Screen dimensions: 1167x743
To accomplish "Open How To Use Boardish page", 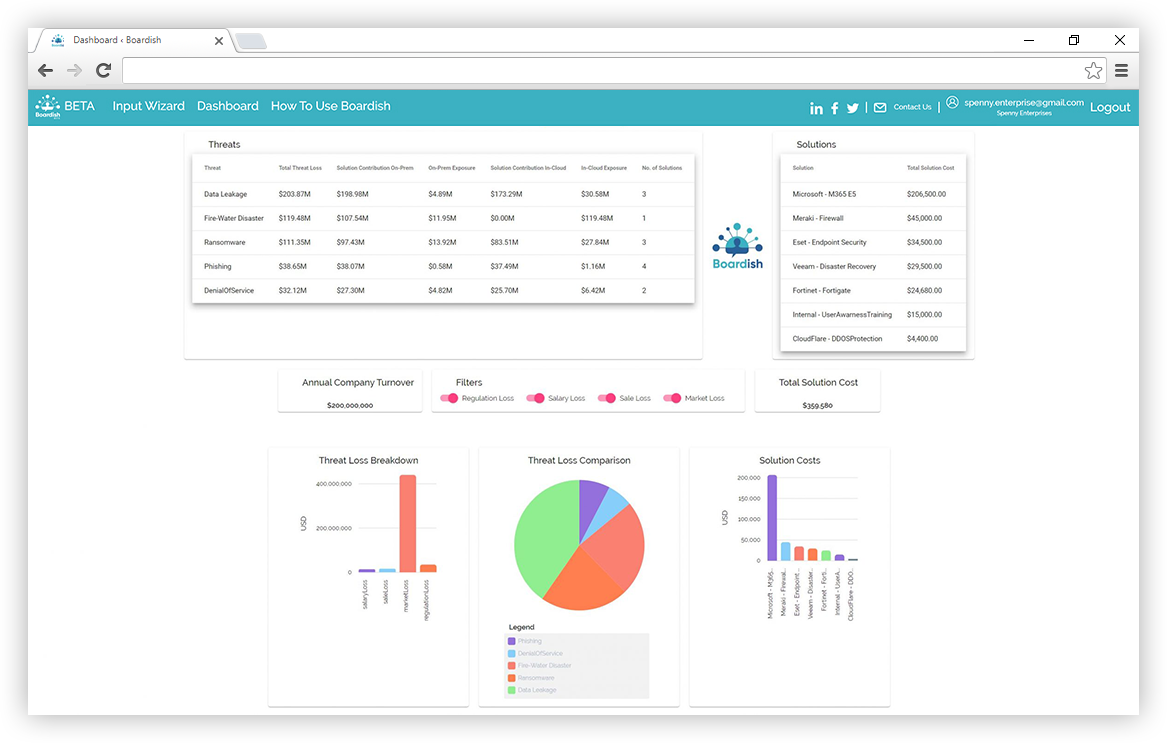I will (330, 106).
